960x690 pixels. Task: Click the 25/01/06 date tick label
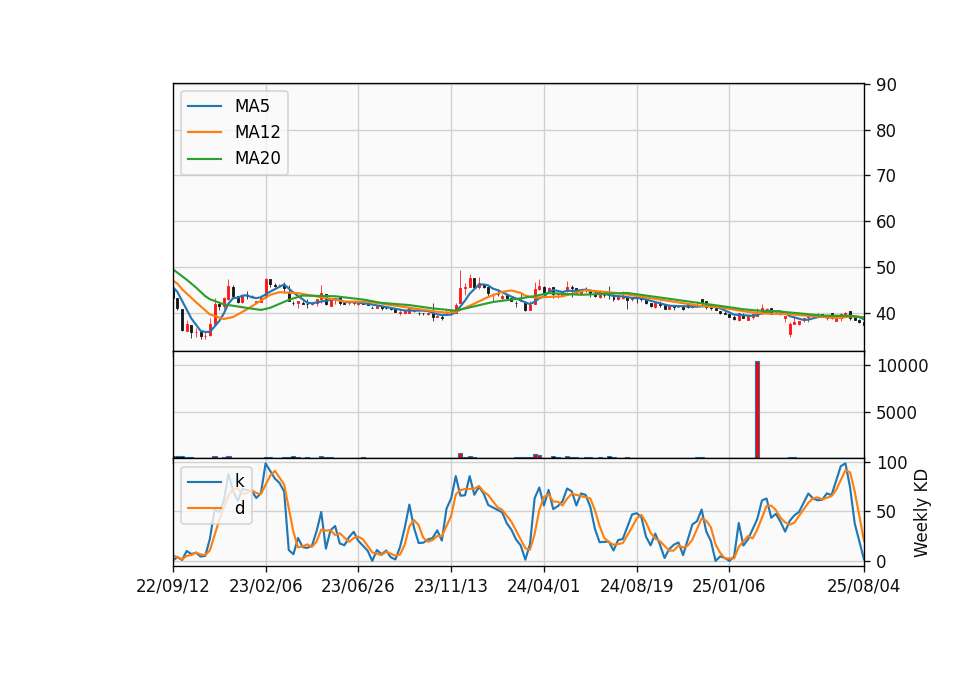coord(729,586)
